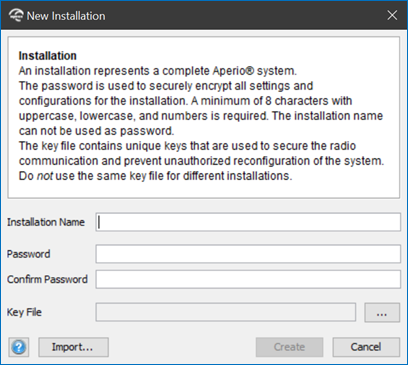Click into the Password field
This screenshot has height=365, width=408.
tap(248, 254)
